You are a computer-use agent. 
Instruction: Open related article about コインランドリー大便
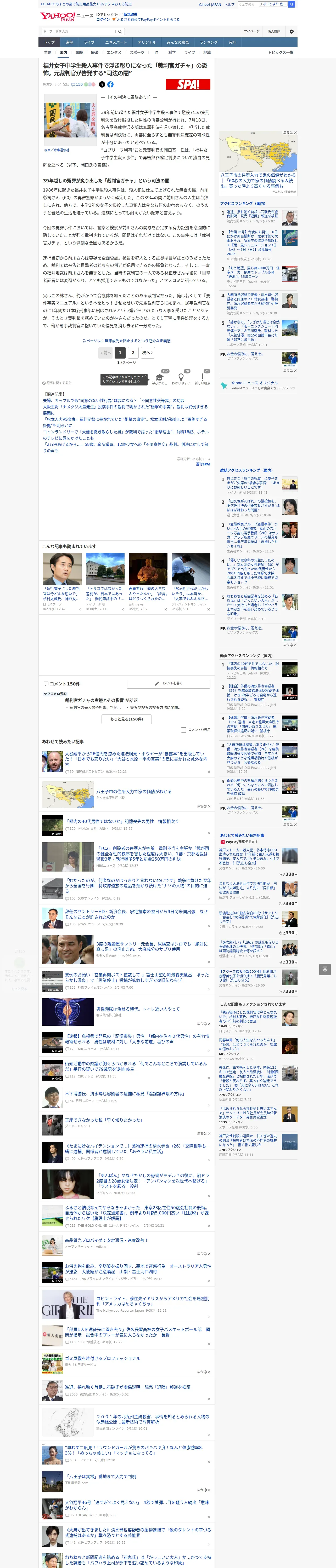tap(125, 435)
